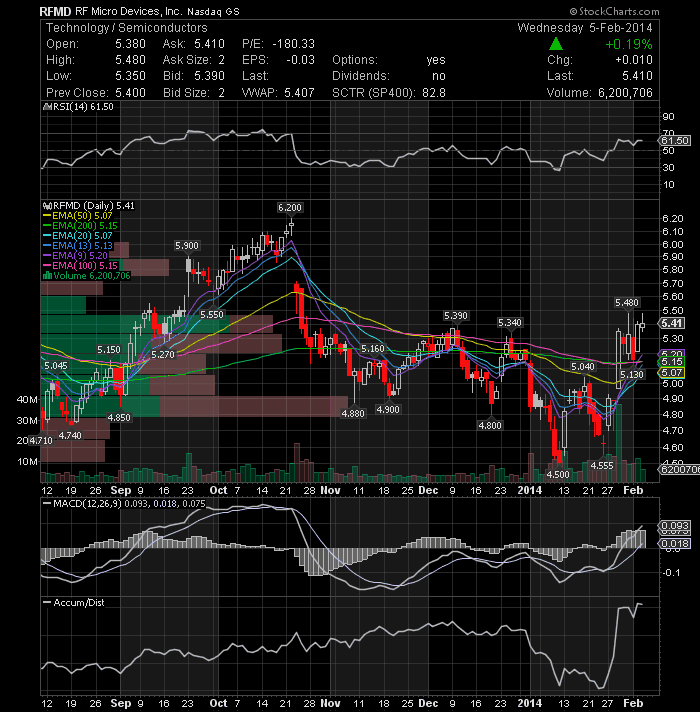This screenshot has height=712, width=700.
Task: Click the RFMD ticker symbol title
Action: pos(55,11)
